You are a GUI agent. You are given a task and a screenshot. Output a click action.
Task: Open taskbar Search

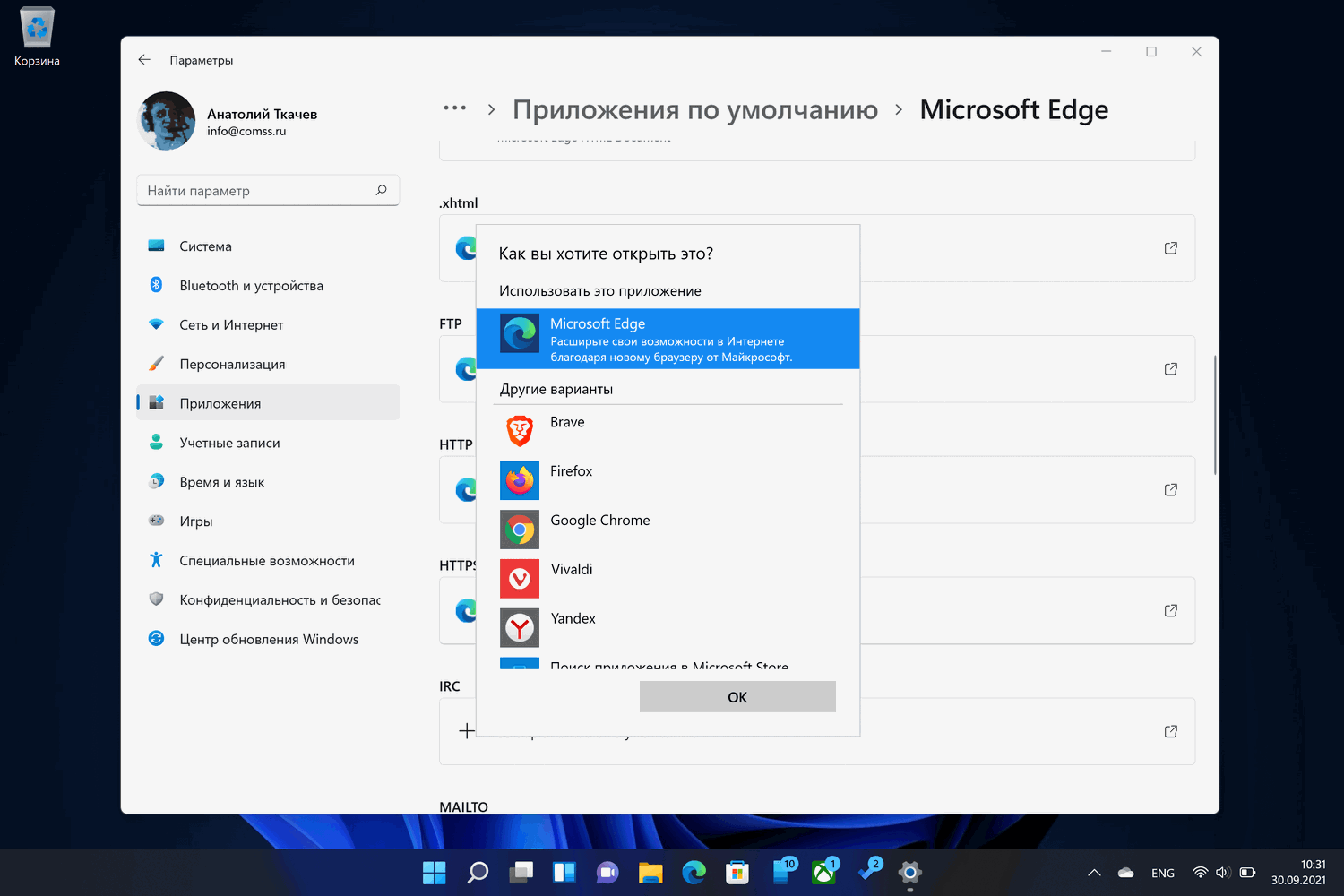(x=478, y=872)
